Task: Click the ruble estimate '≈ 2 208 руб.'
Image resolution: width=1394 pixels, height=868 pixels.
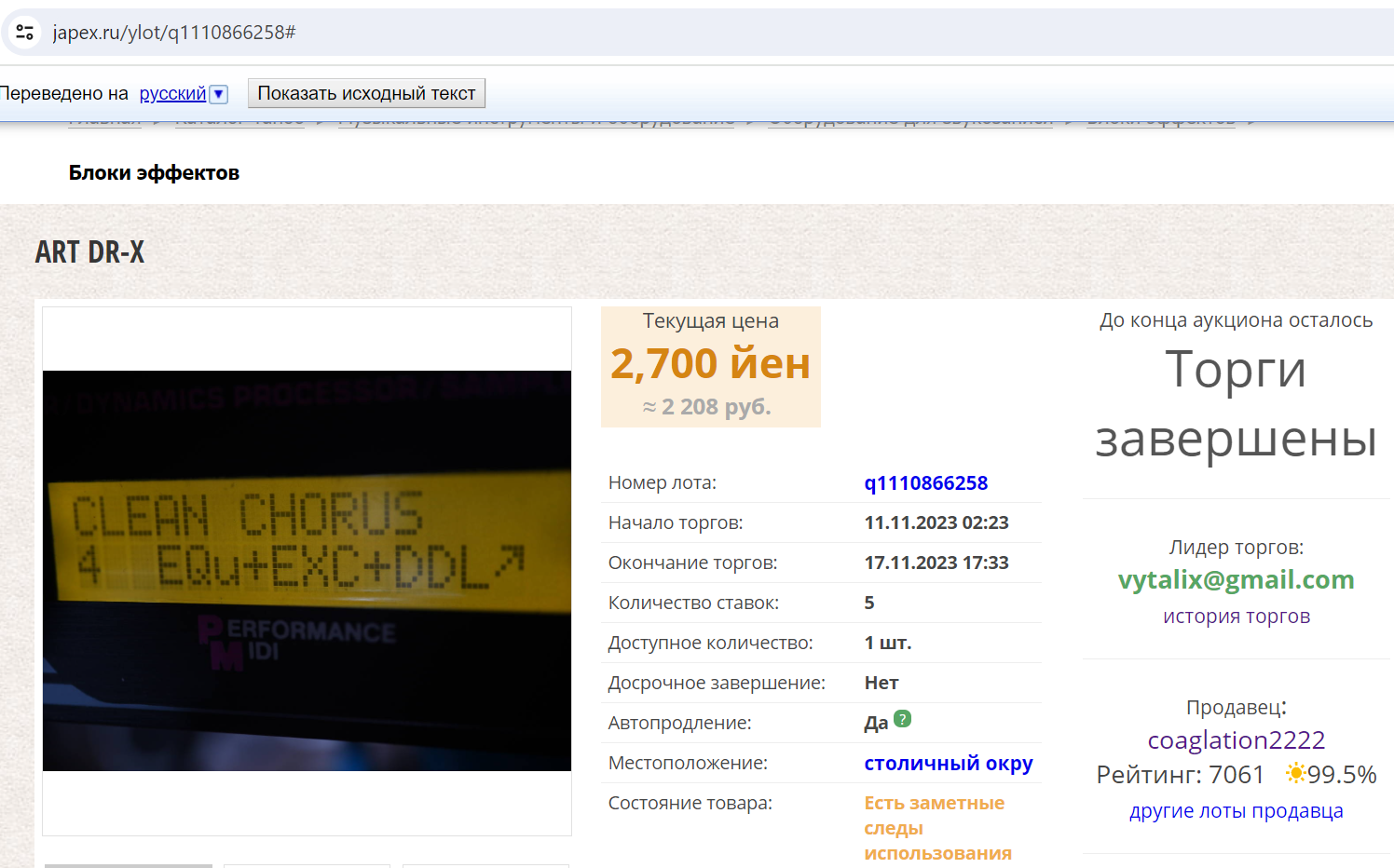Action: coord(707,407)
